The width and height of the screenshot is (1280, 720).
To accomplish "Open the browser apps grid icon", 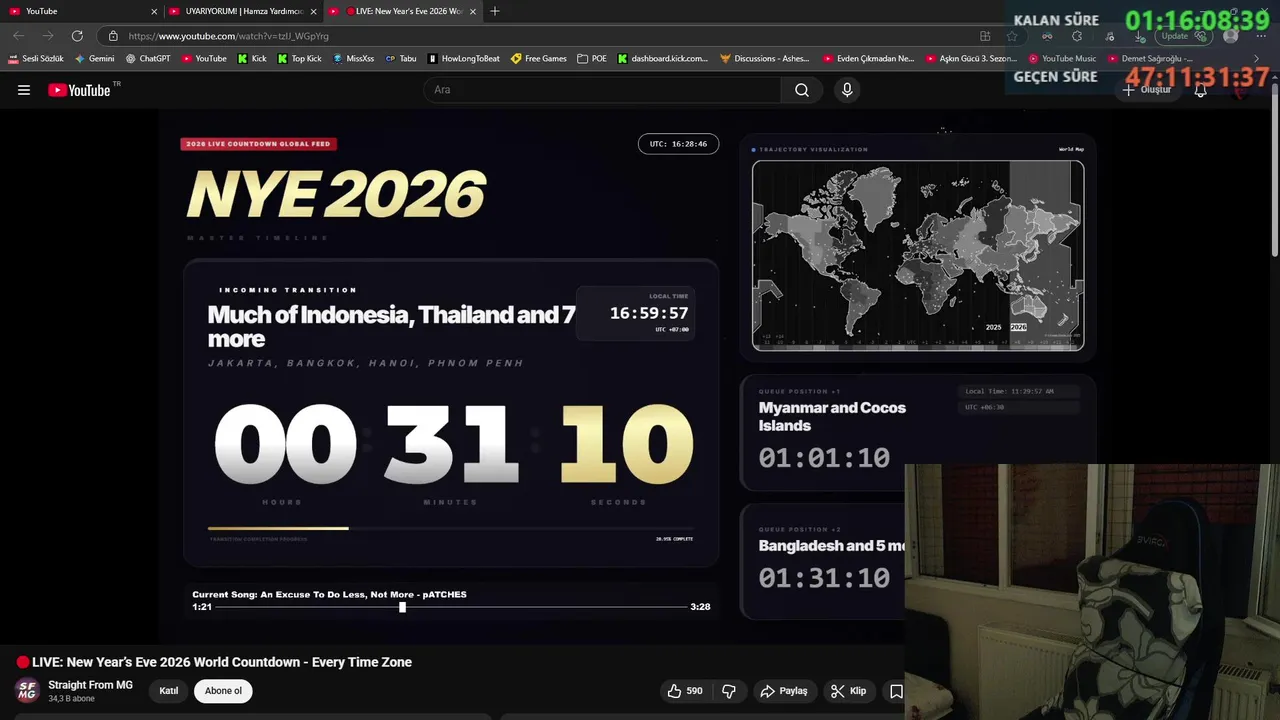I will 985,36.
